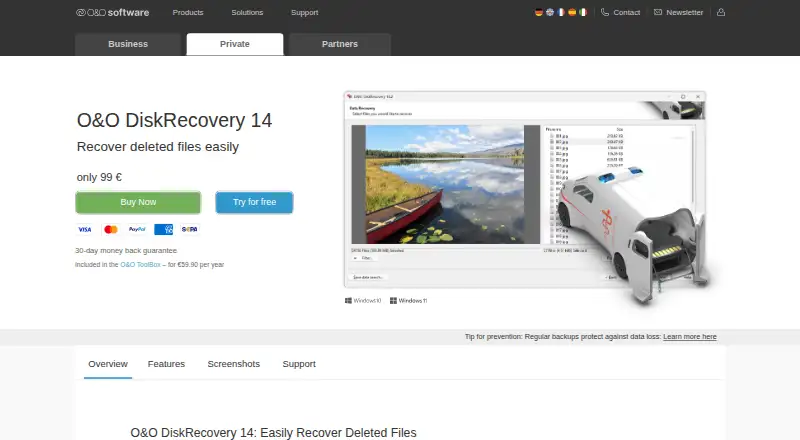Click the '30-day money back guarantee' text
The image size is (800, 440).
point(126,251)
